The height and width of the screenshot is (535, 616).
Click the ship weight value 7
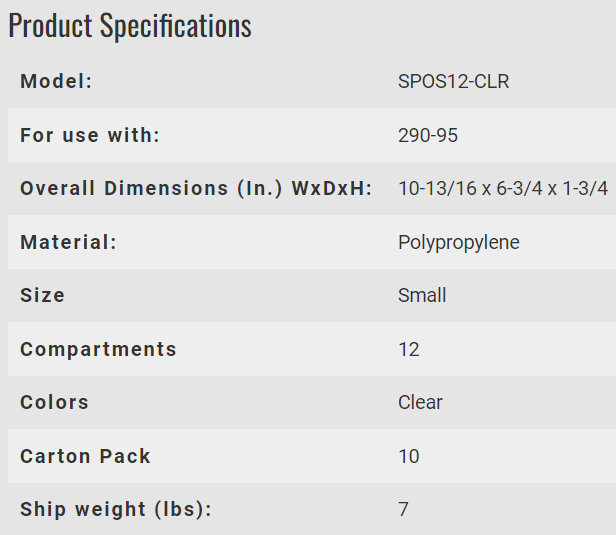[403, 510]
